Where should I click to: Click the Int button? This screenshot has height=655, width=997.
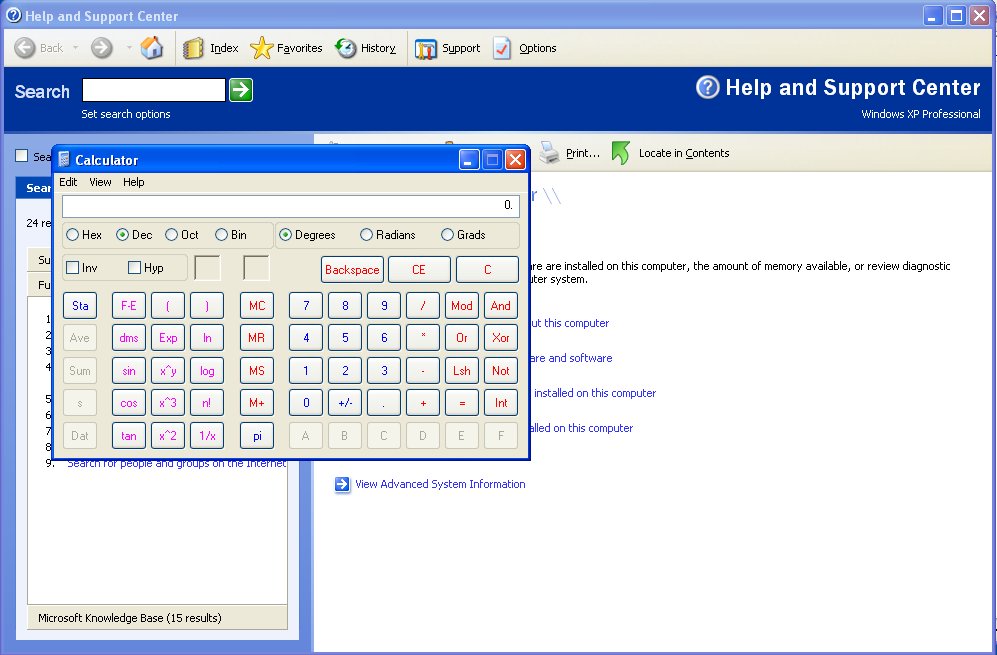pyautogui.click(x=501, y=403)
